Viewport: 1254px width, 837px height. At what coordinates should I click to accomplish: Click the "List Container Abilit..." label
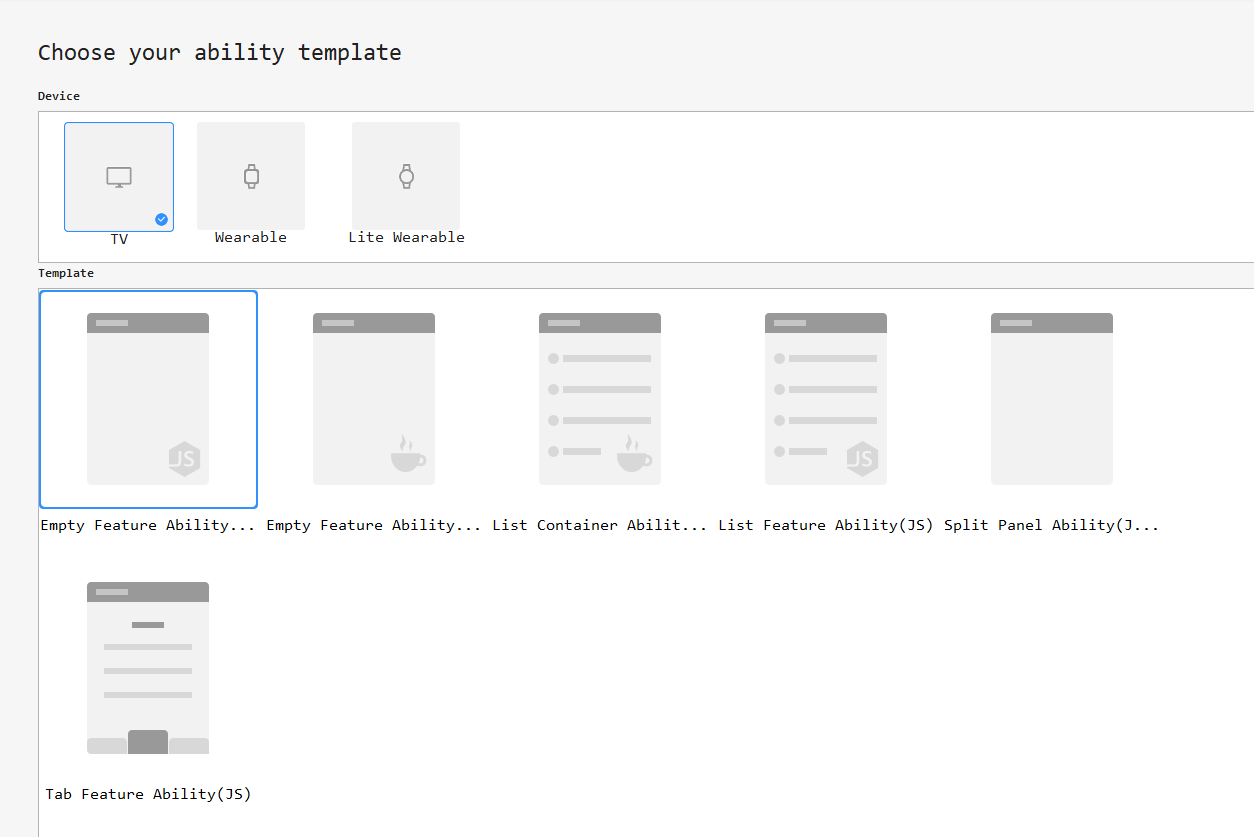pos(599,525)
